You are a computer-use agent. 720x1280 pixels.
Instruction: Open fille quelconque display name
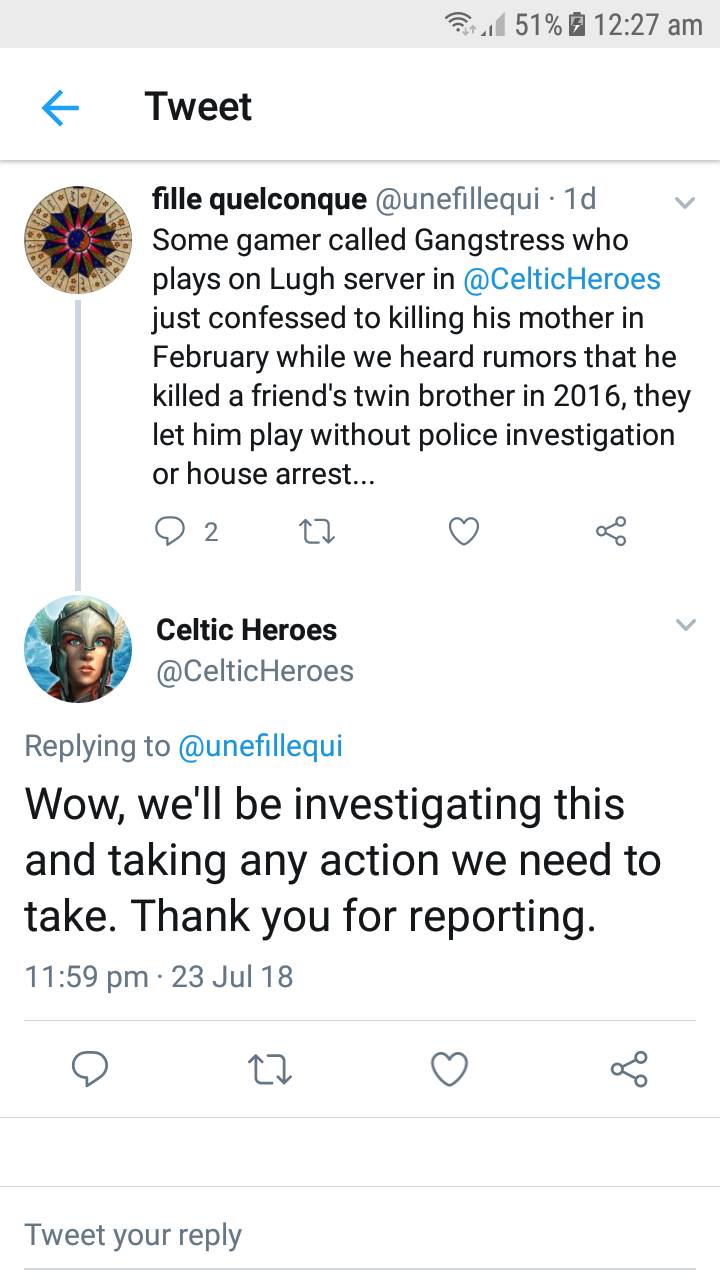[259, 200]
